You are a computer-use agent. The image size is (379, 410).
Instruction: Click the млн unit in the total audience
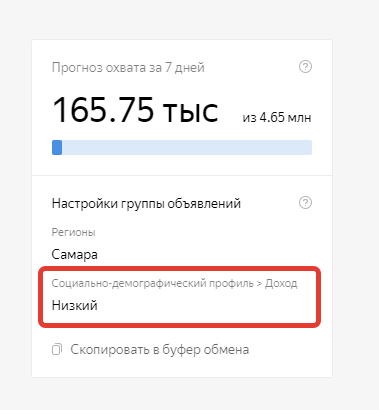click(x=299, y=118)
